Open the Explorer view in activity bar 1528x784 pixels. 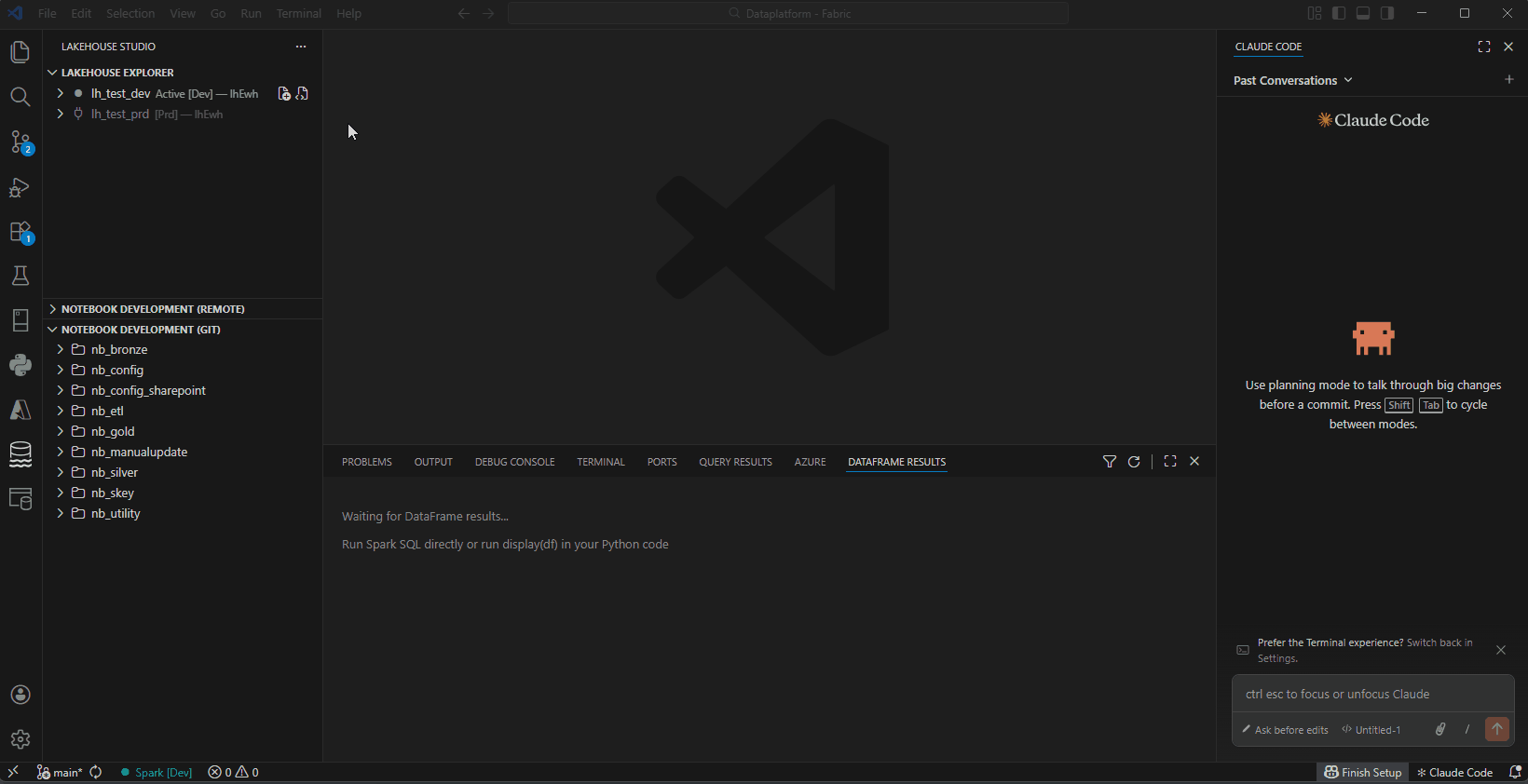[20, 52]
